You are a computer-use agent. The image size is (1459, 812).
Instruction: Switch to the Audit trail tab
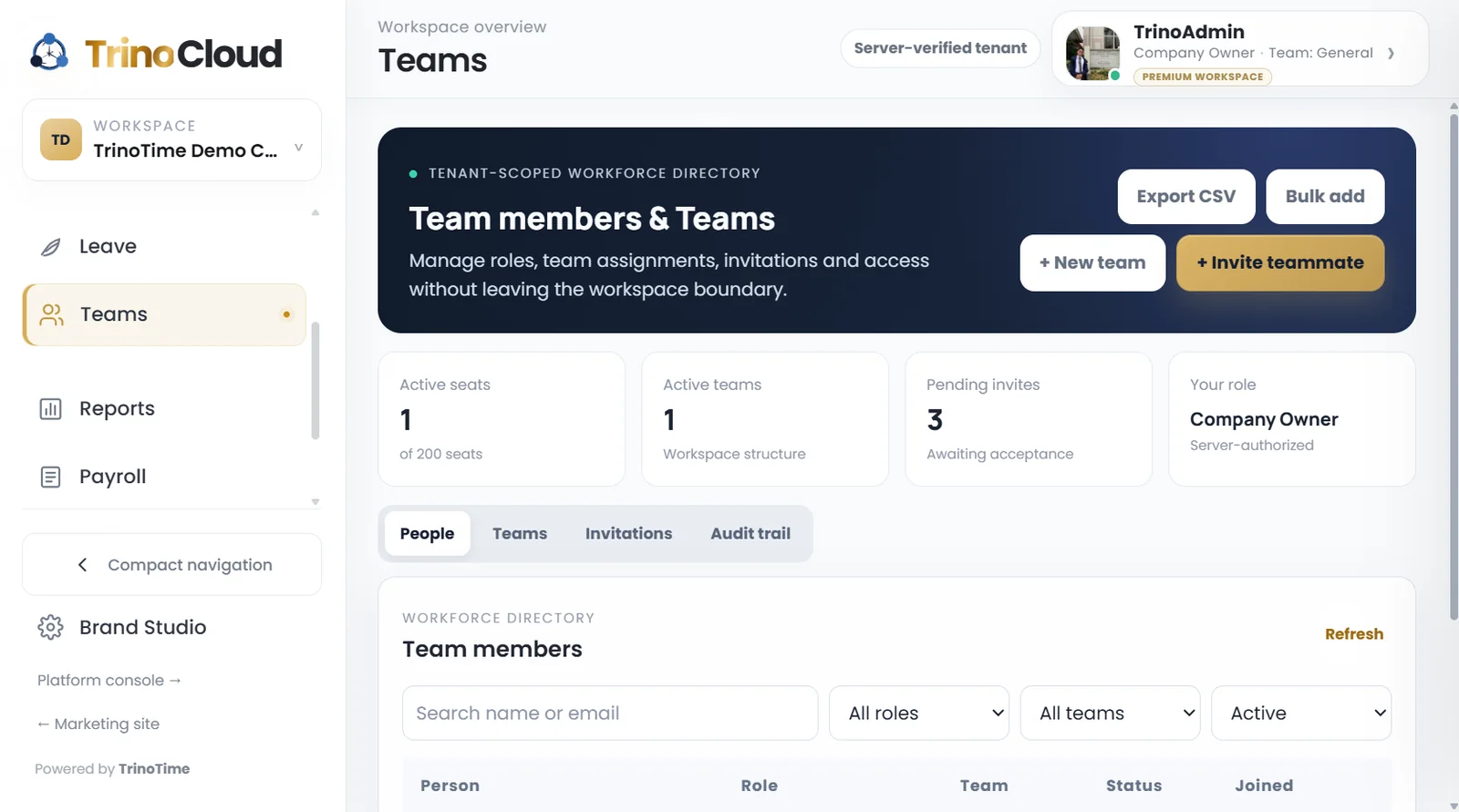[x=750, y=533]
